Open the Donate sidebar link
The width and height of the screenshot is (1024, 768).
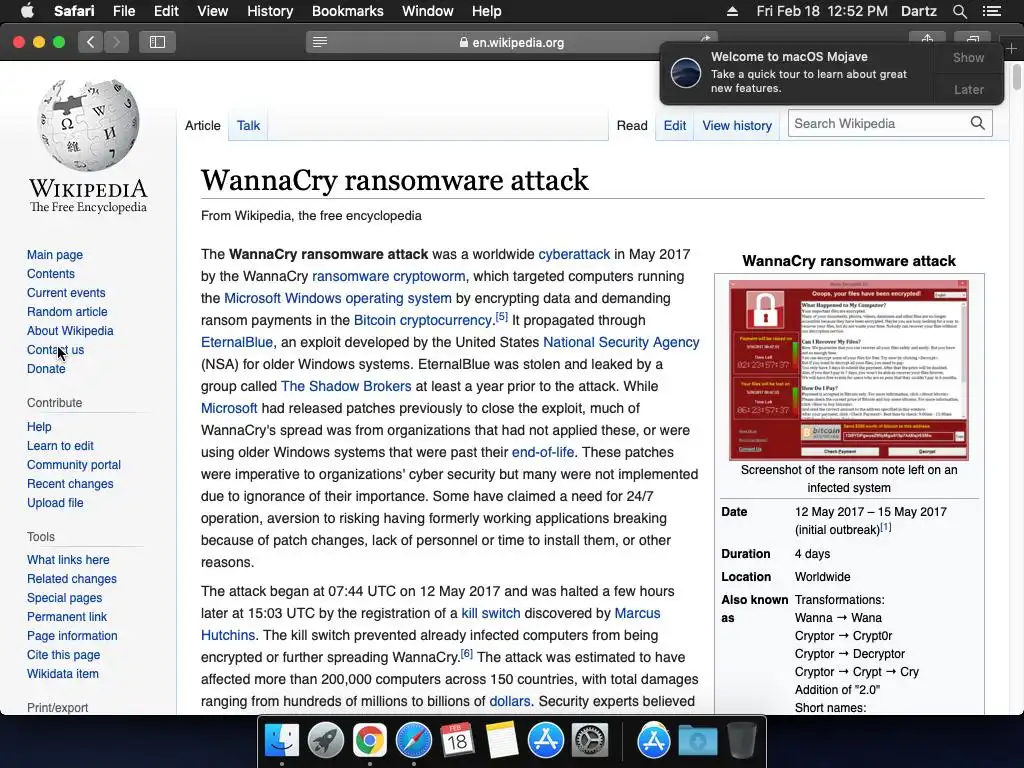(x=46, y=368)
